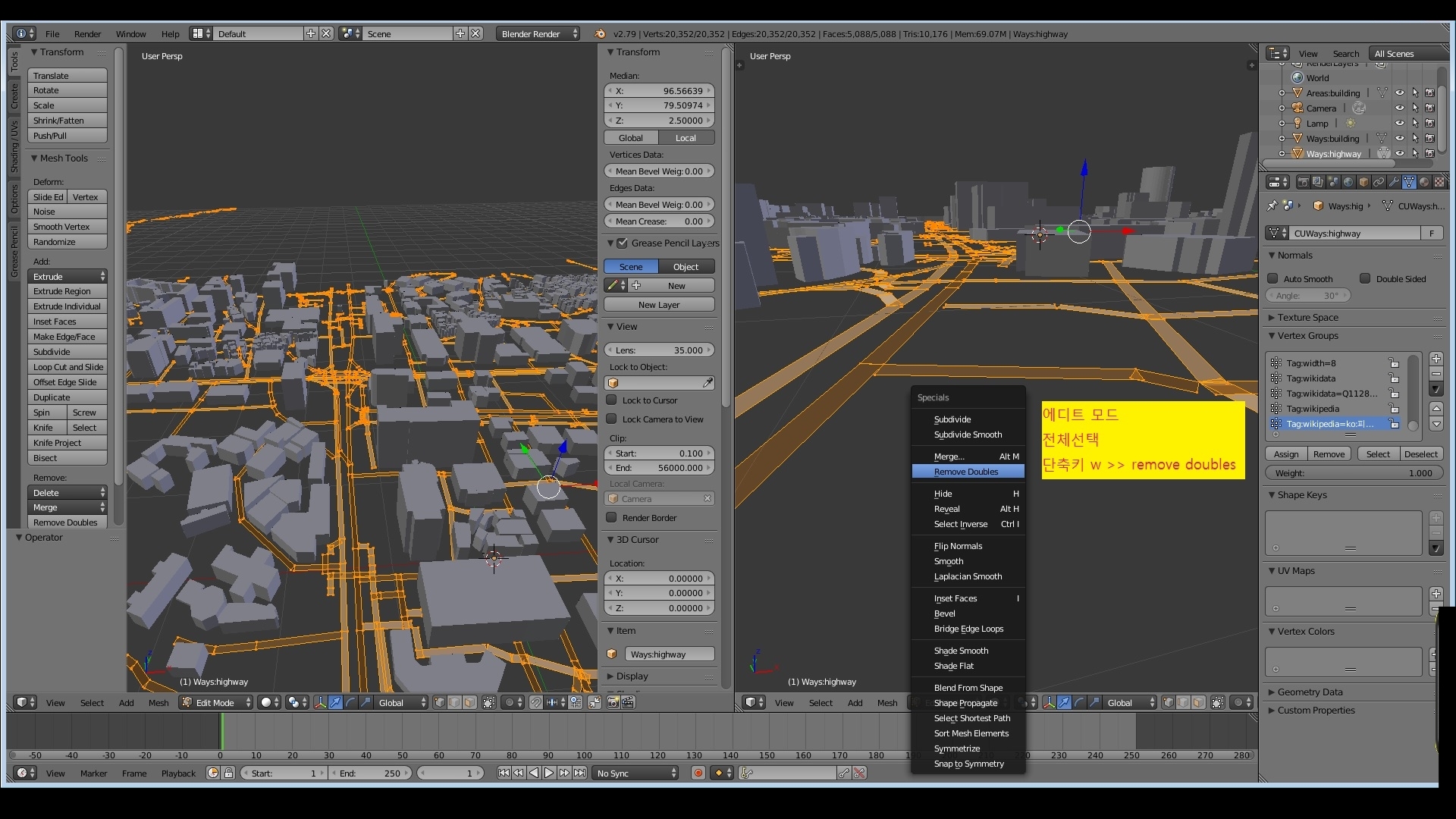
Task: Click the snap magnet icon in left header
Action: coord(535,702)
